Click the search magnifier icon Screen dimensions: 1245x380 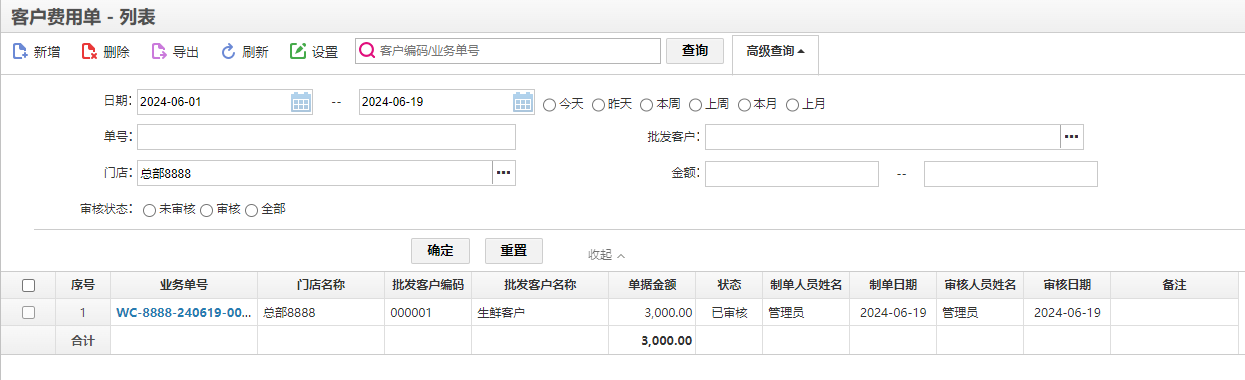tap(367, 51)
